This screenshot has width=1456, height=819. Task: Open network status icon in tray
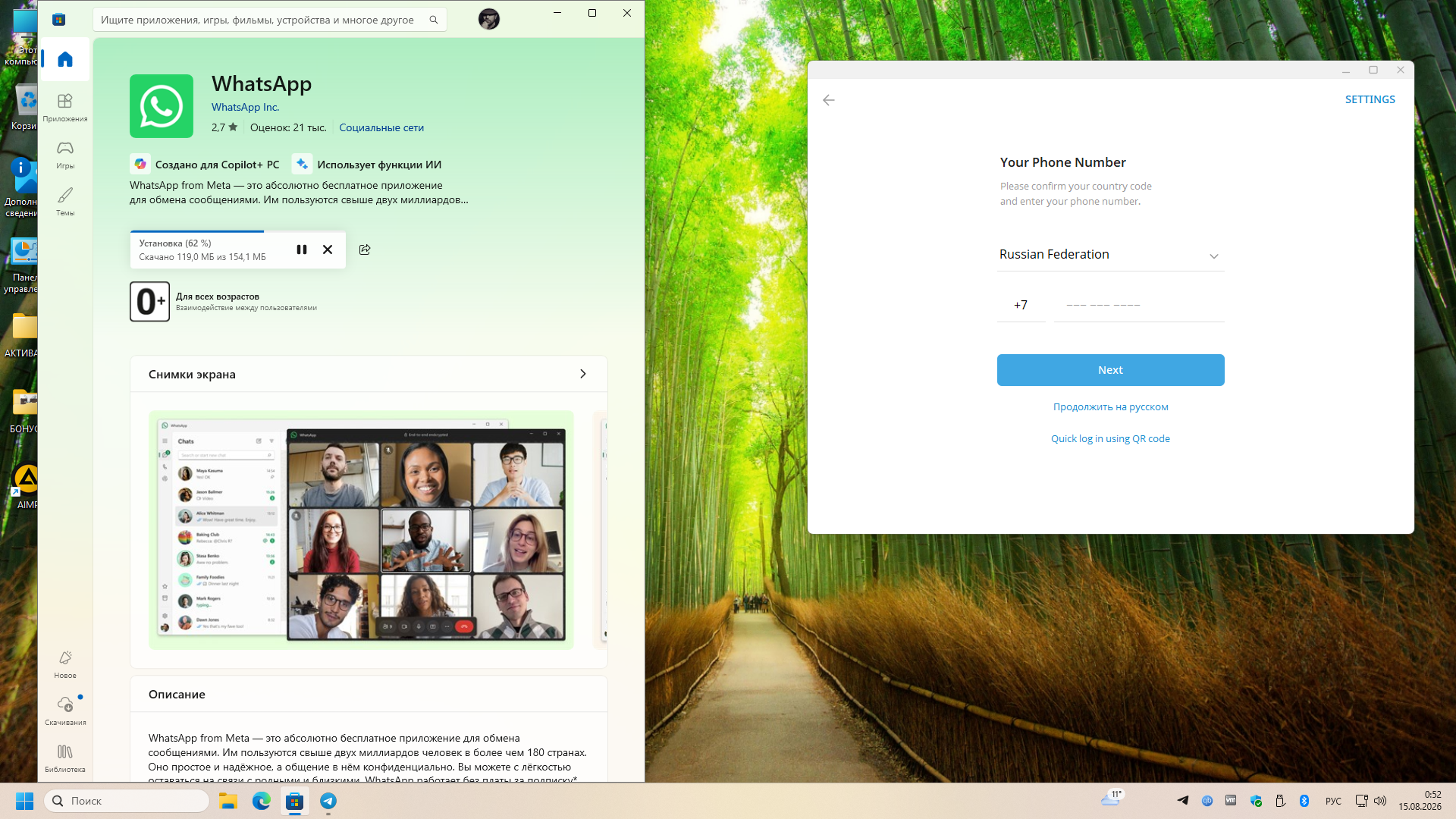[1362, 801]
